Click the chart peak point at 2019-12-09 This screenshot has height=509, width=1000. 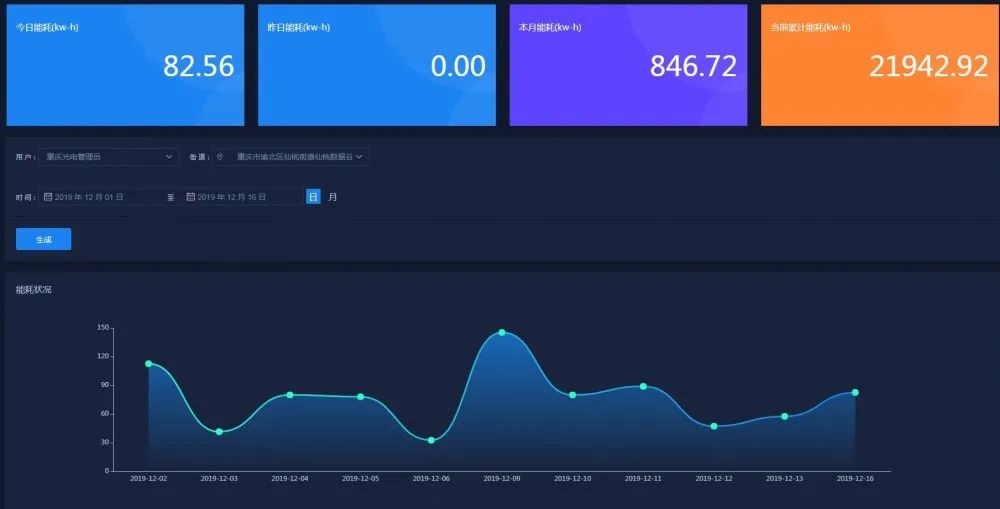tap(502, 332)
